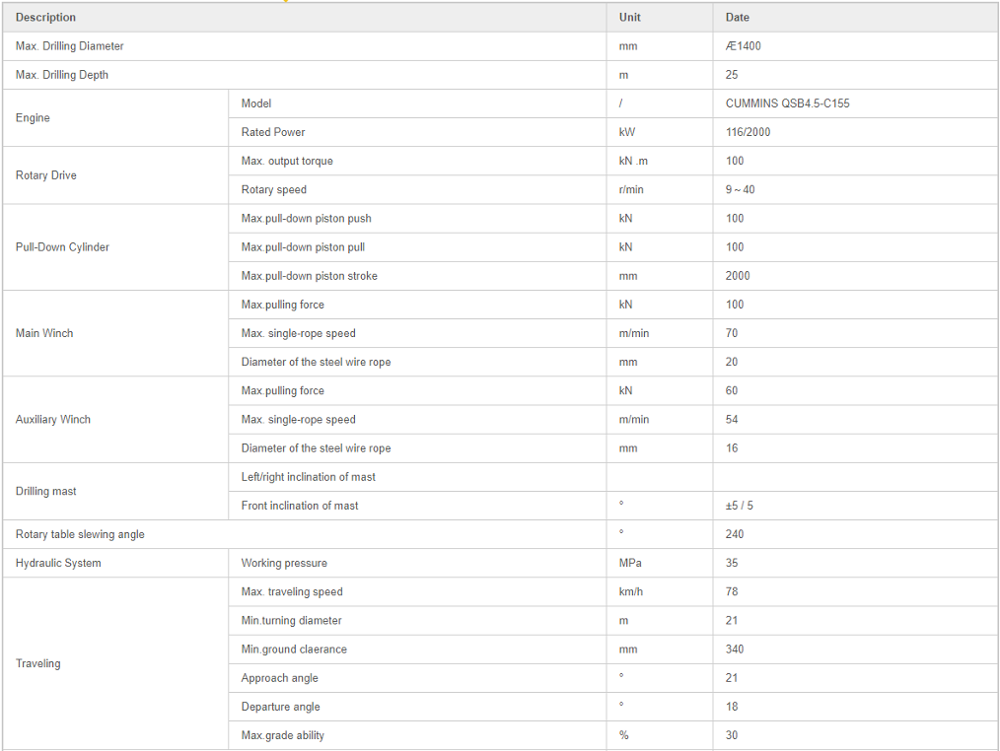Select the Max.grade ability label
Viewport: 1000px width, 751px height.
(282, 735)
